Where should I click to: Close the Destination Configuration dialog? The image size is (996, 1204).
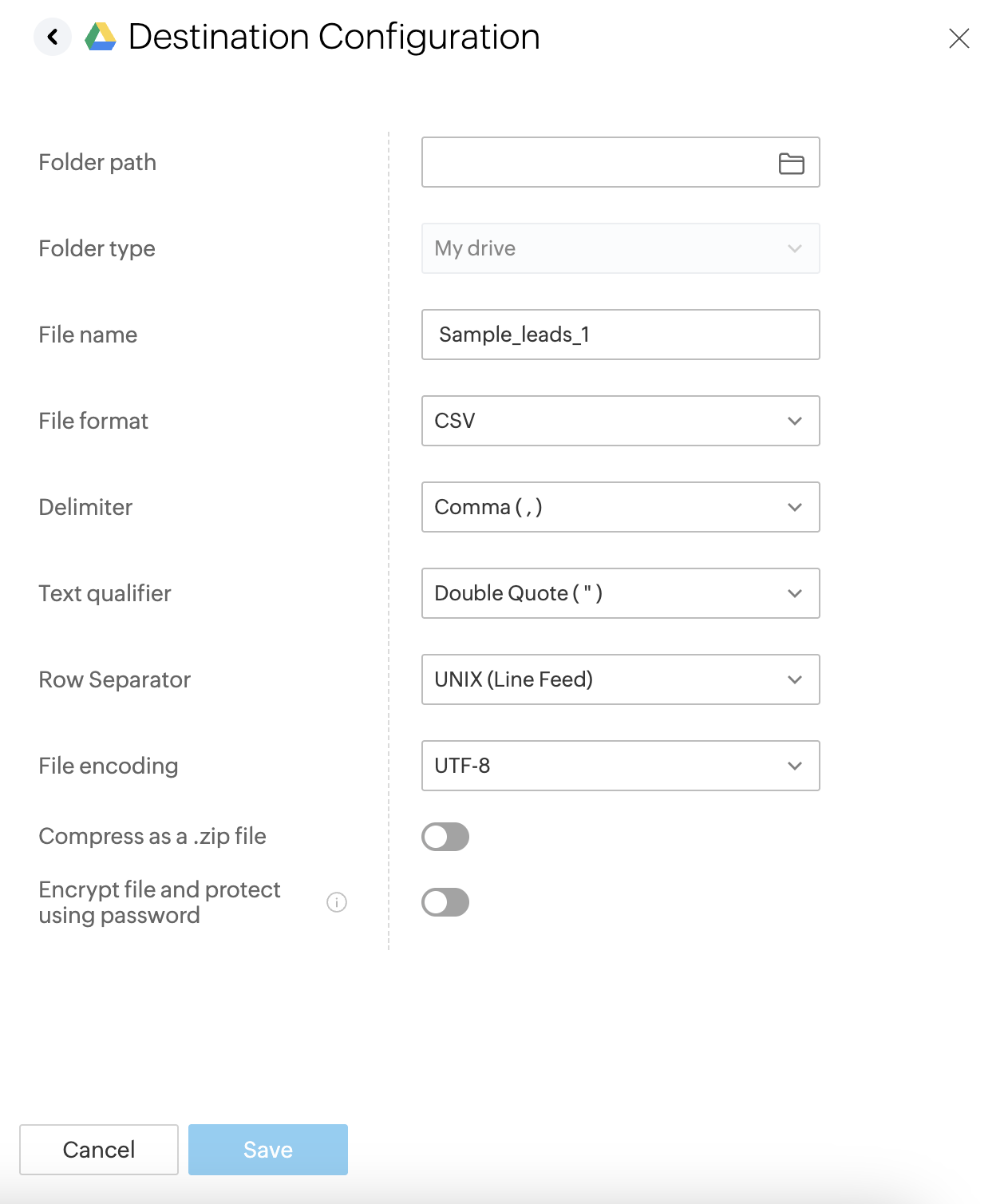coord(958,38)
